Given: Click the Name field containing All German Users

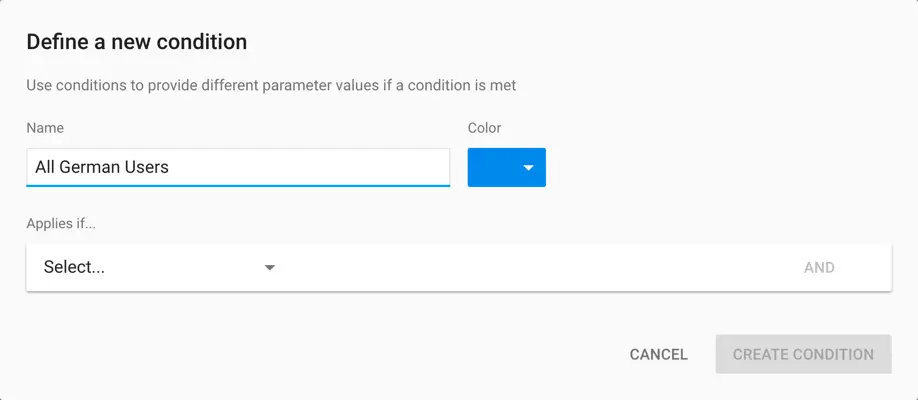Looking at the screenshot, I should 238,167.
